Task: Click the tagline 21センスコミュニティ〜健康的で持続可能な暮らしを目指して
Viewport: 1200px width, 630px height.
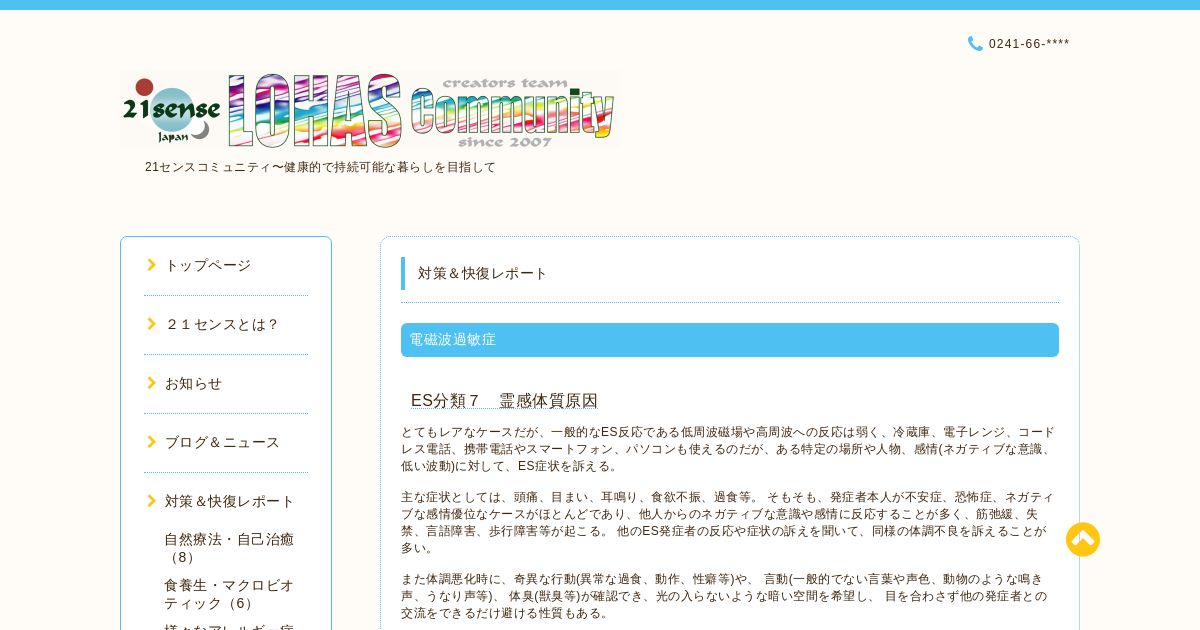Action: click(x=320, y=167)
